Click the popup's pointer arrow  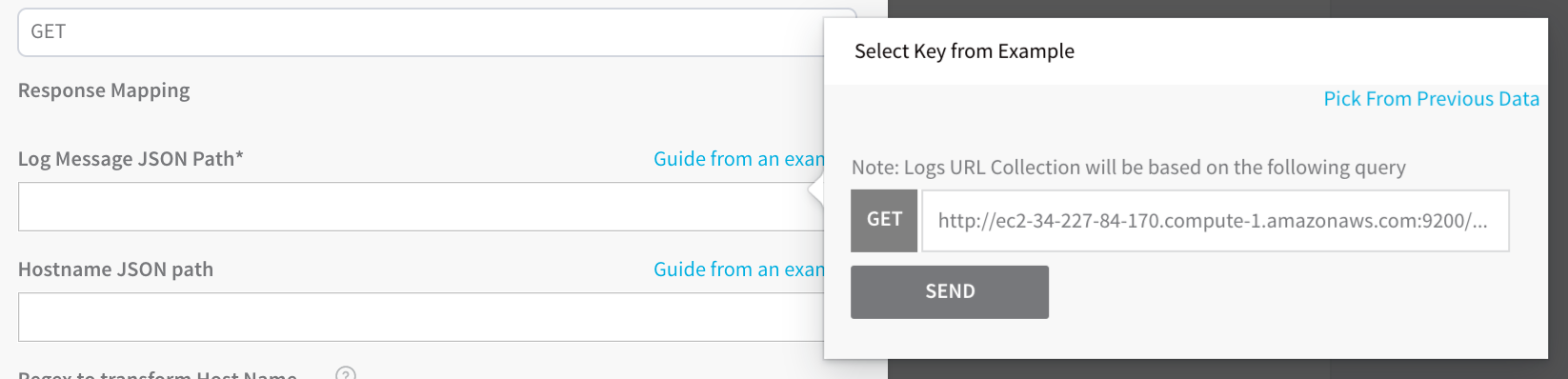coord(815,189)
